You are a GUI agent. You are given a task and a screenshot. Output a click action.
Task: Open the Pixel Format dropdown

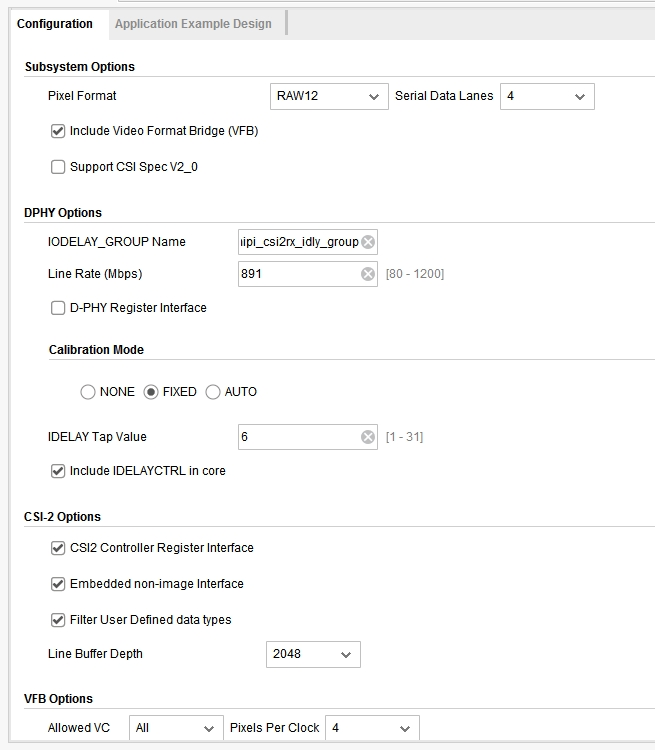point(328,96)
